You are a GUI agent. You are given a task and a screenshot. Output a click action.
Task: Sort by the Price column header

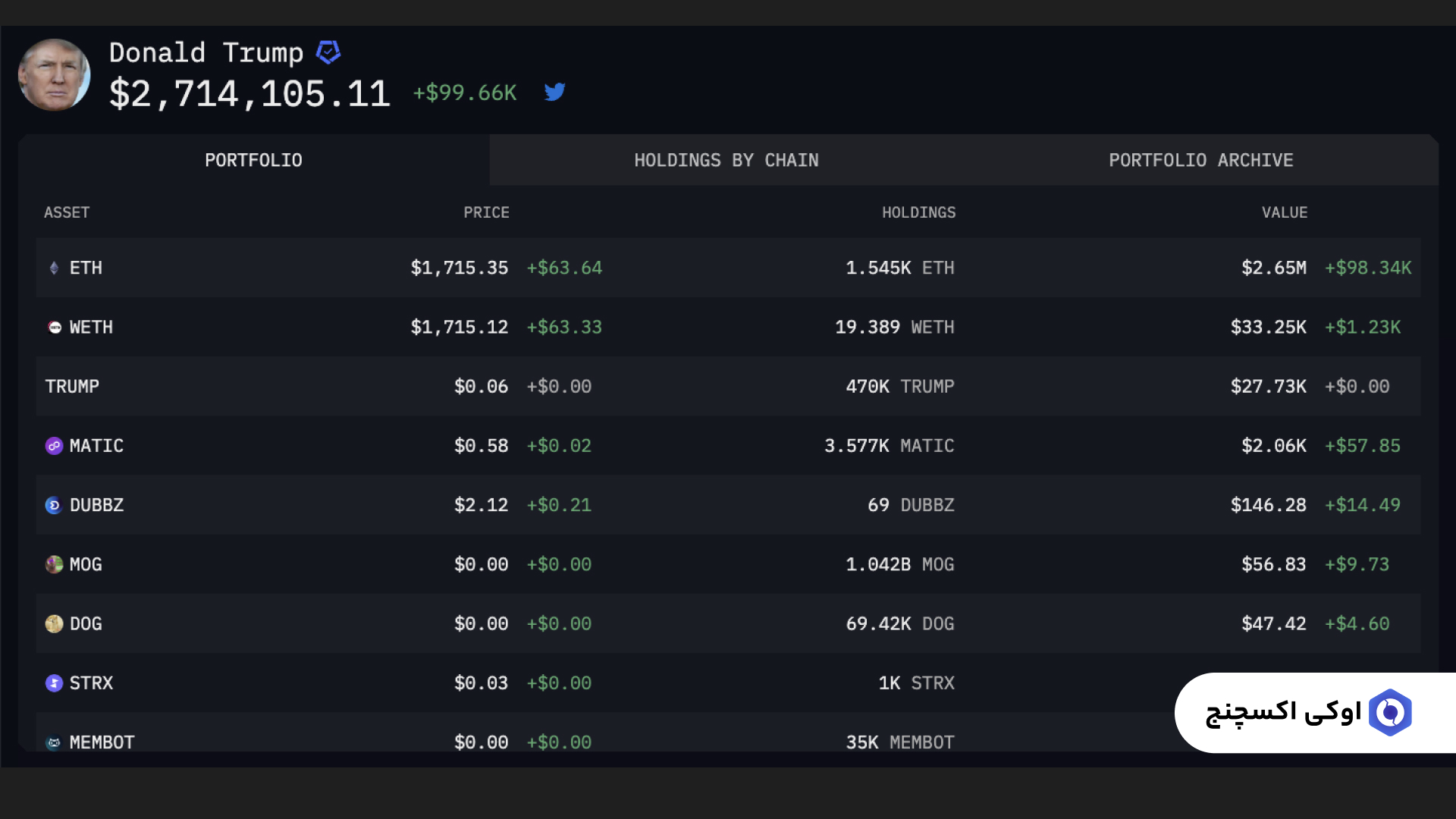[x=486, y=212]
